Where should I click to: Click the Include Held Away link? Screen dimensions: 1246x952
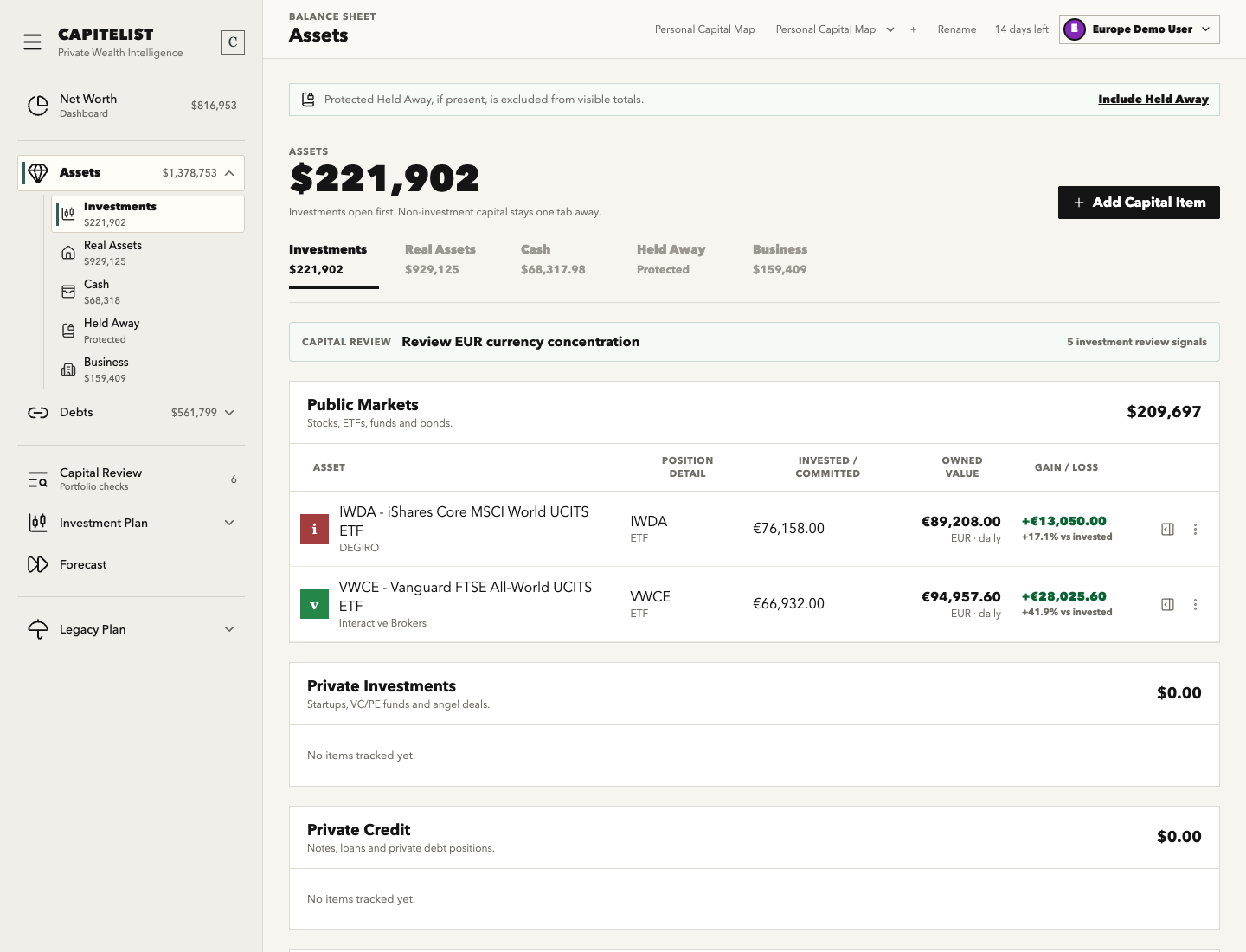(1153, 100)
